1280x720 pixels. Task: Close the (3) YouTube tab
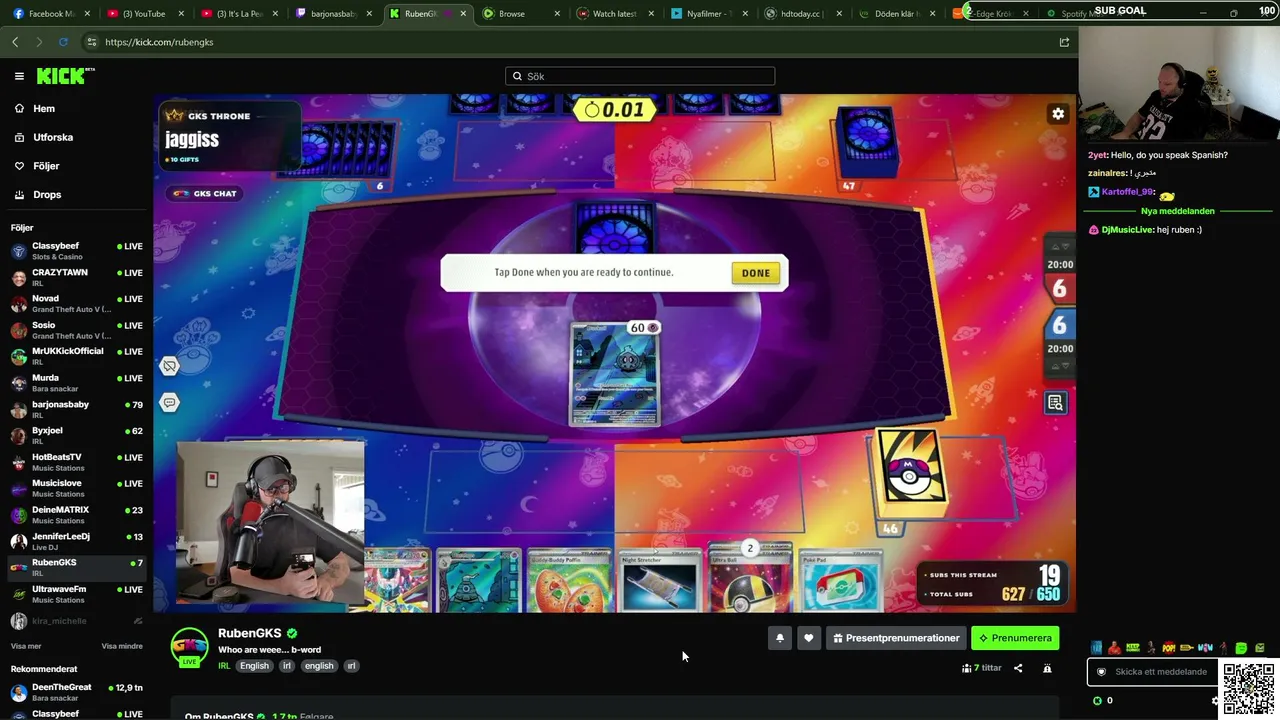click(x=181, y=14)
